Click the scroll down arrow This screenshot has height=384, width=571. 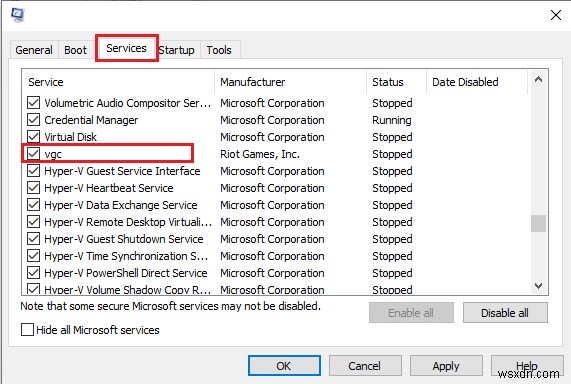[538, 286]
